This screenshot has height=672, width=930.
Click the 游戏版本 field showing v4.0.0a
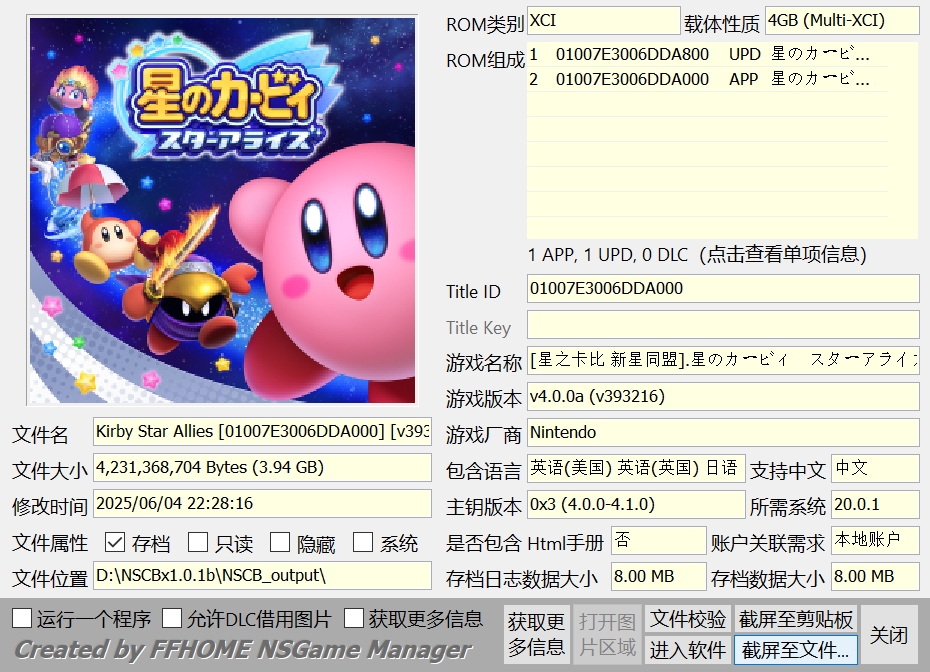coord(723,397)
